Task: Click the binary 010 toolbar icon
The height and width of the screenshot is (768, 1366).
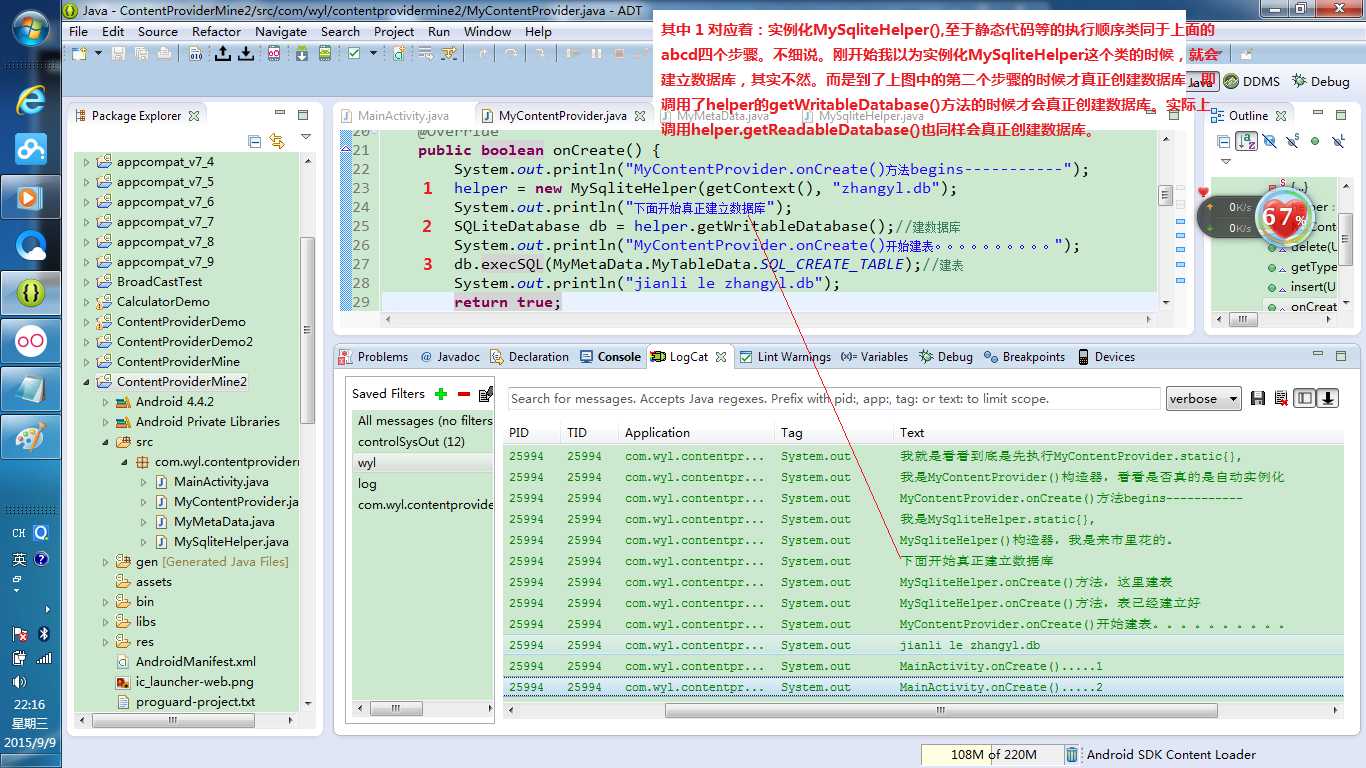Action: click(x=195, y=53)
